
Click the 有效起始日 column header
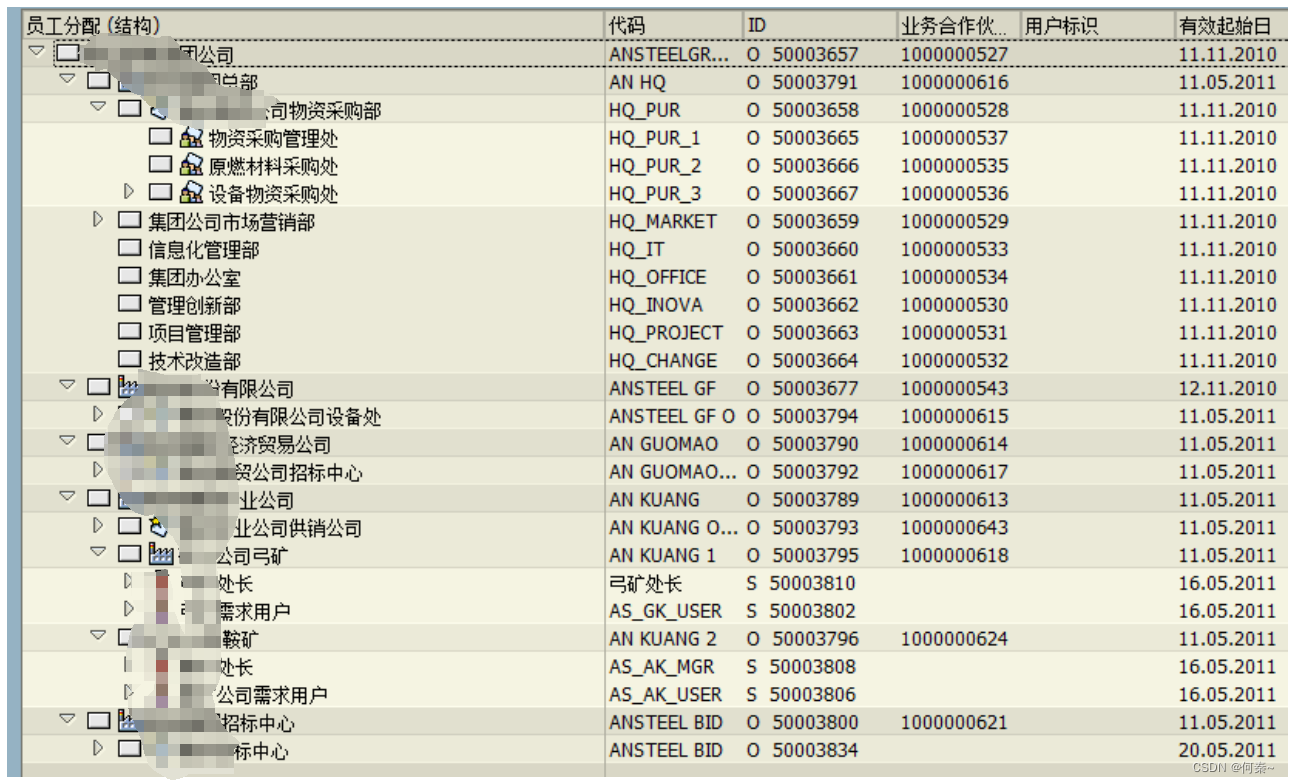[x=1232, y=26]
